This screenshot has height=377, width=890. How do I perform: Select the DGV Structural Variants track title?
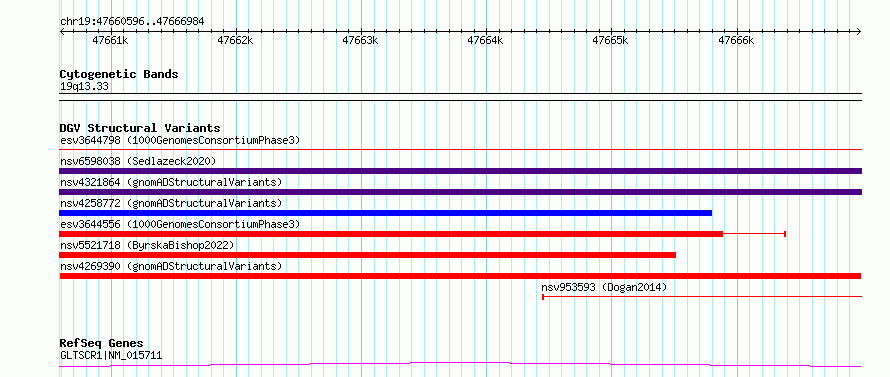point(140,128)
